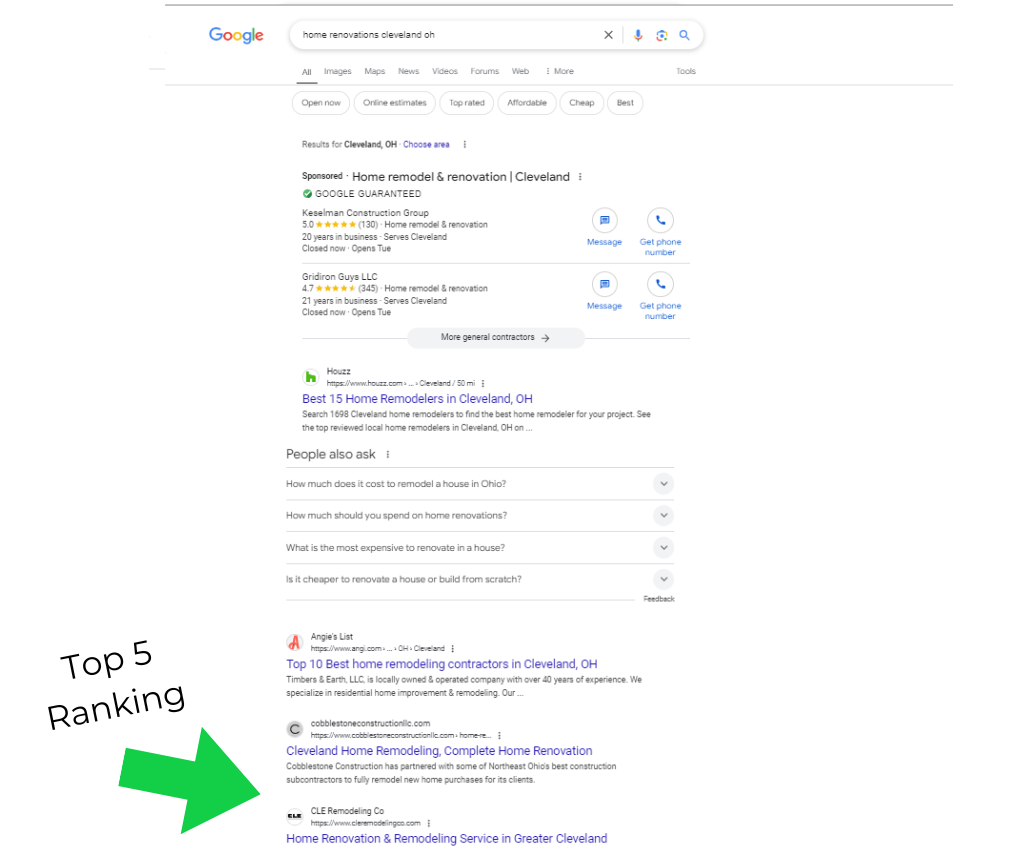This screenshot has height=848, width=1022.
Task: Expand 'most expensive to renovate' question
Action: (x=480, y=548)
